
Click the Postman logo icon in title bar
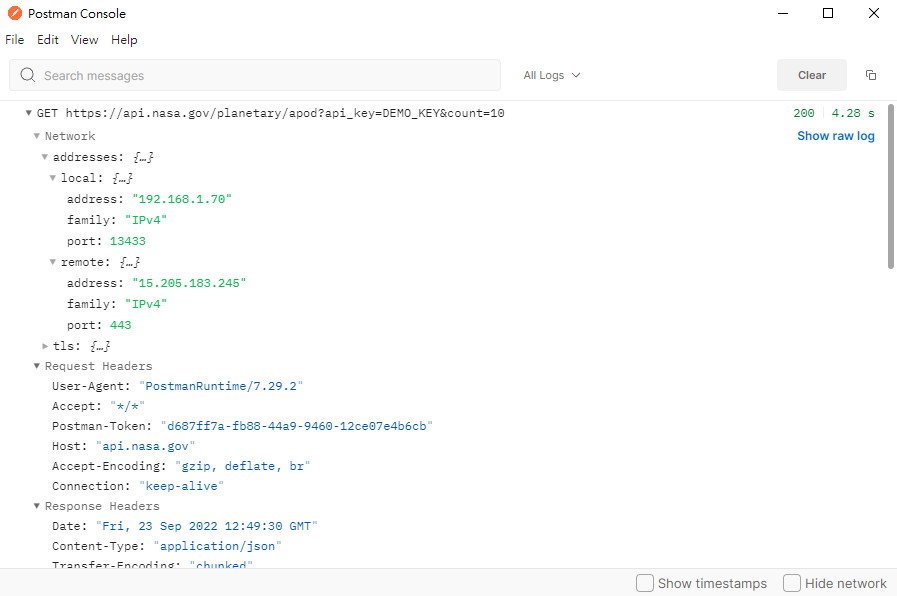pyautogui.click(x=15, y=13)
